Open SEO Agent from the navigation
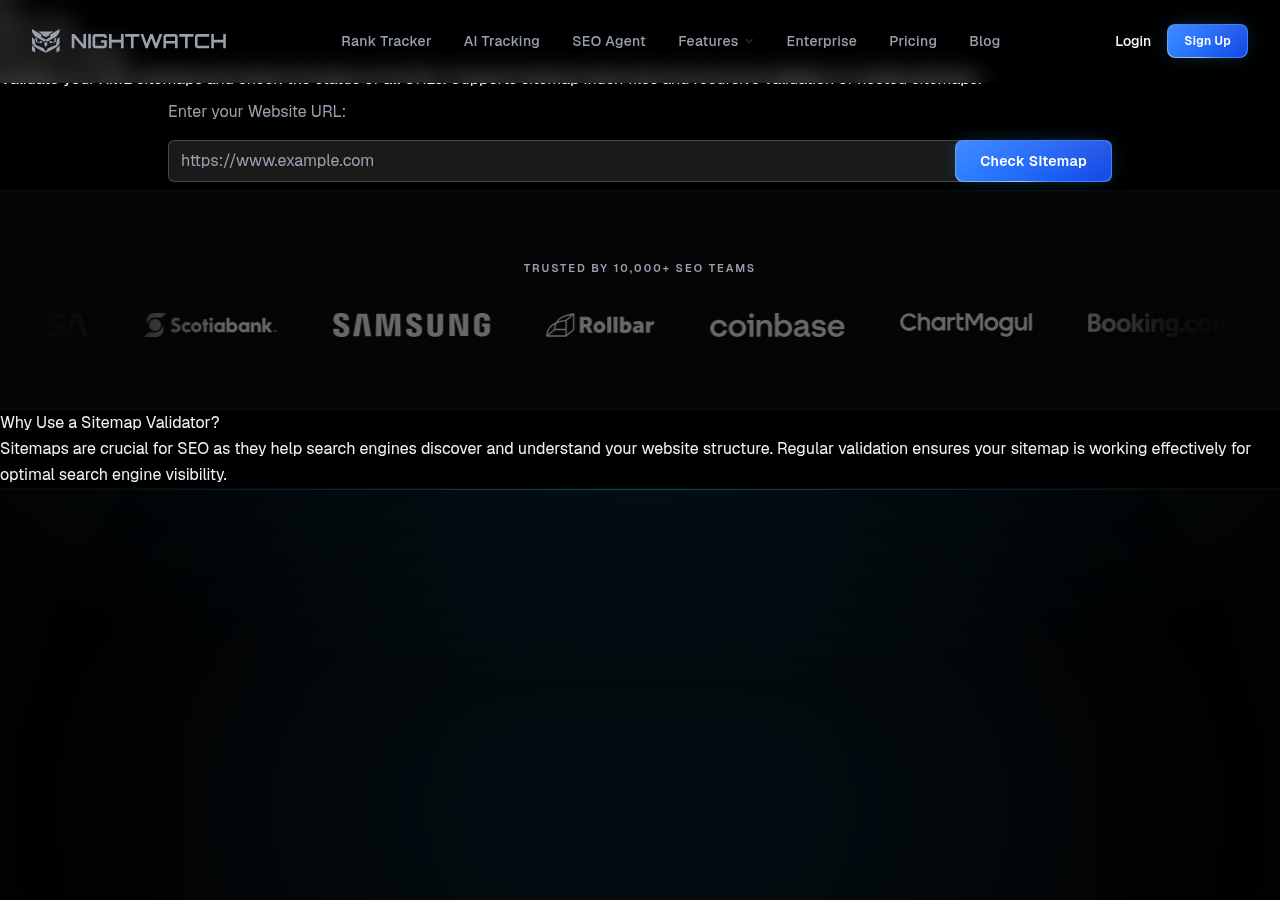Viewport: 1280px width, 900px height. [x=609, y=41]
